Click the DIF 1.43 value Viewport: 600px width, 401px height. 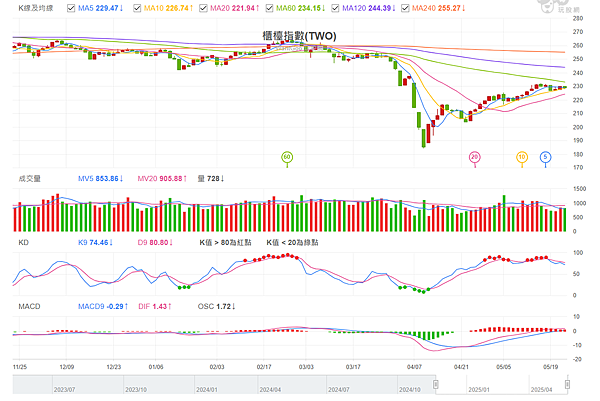pos(155,306)
